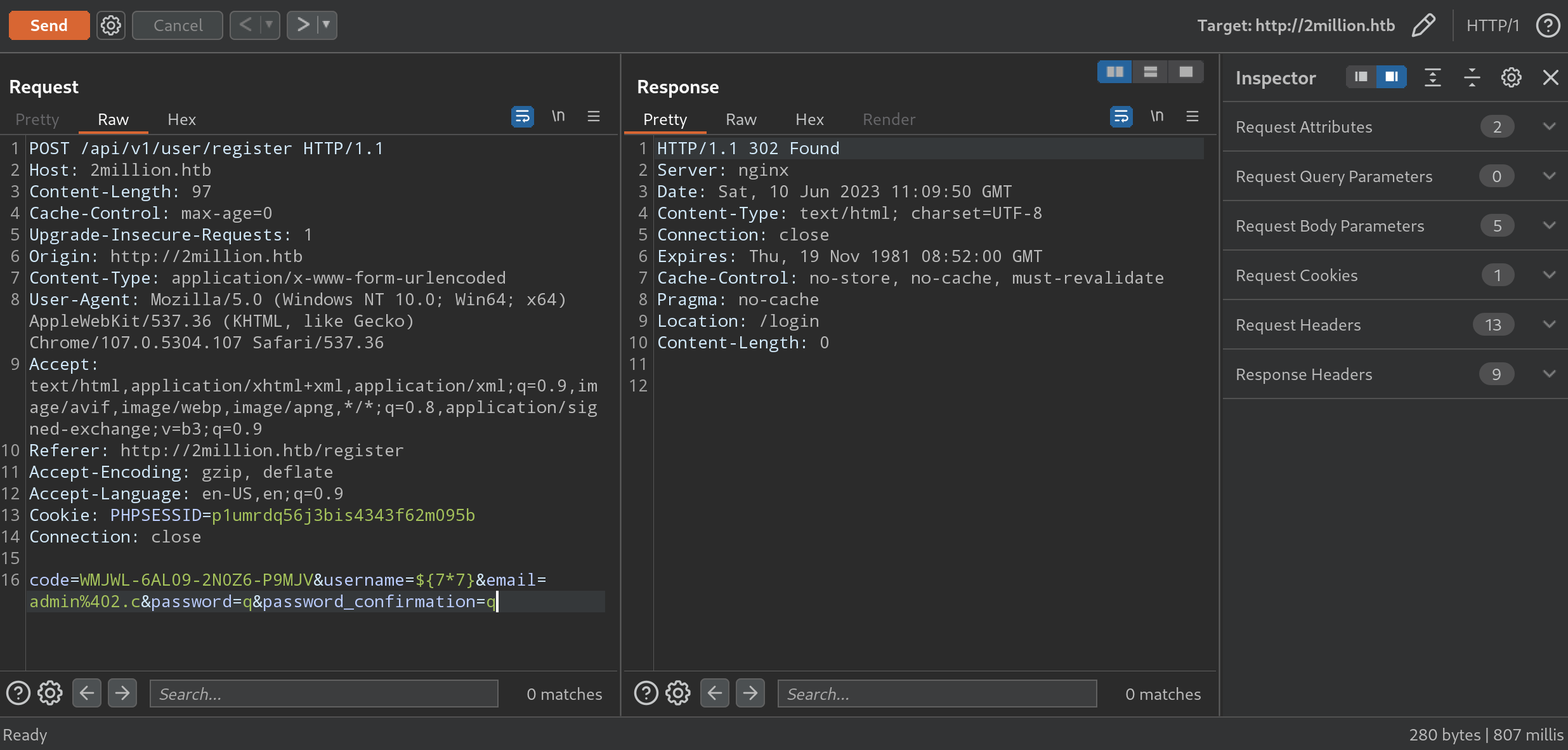
Task: Open the help icon at the top right
Action: 1548,25
